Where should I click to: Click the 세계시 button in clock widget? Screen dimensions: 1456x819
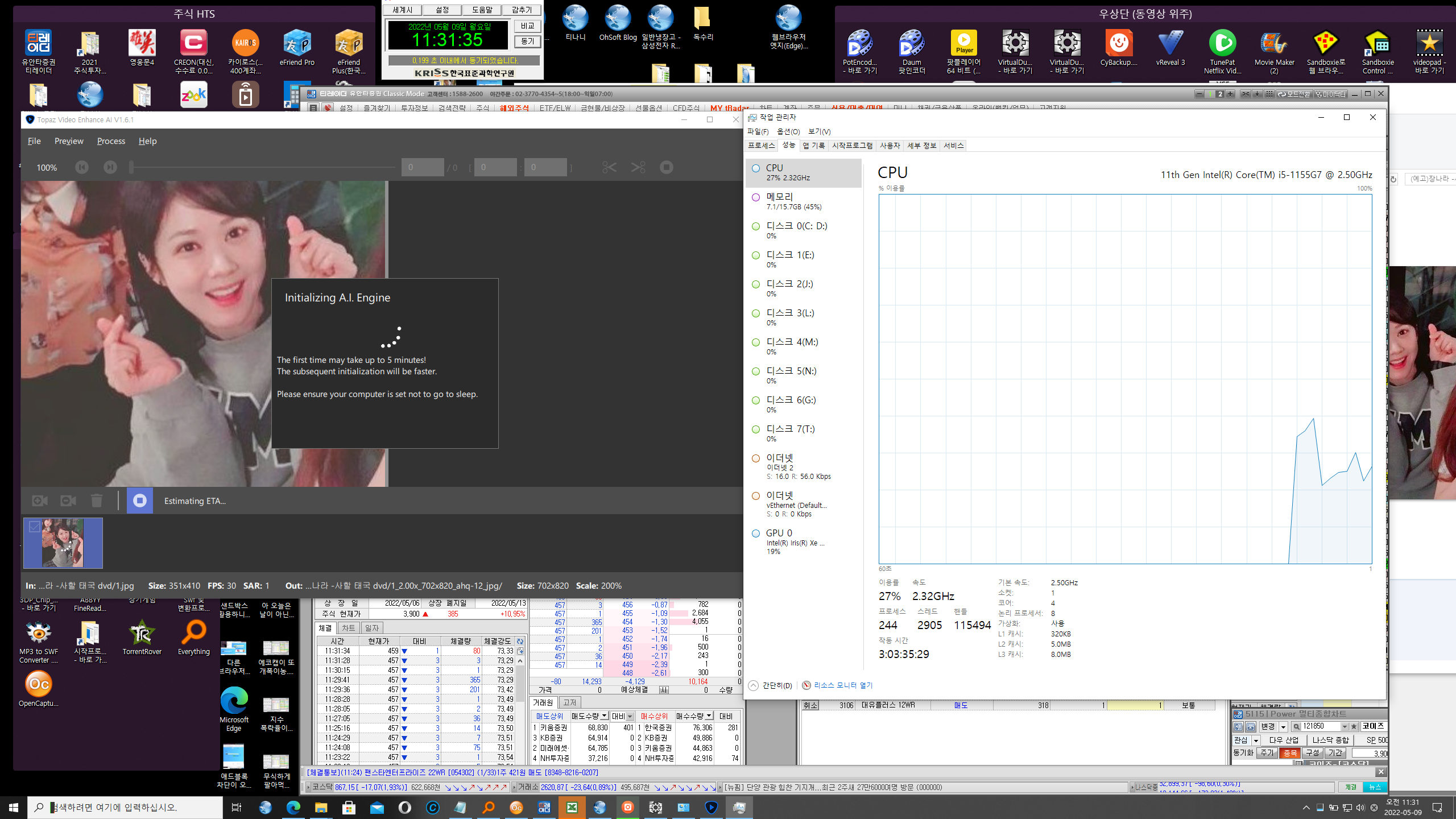(402, 10)
